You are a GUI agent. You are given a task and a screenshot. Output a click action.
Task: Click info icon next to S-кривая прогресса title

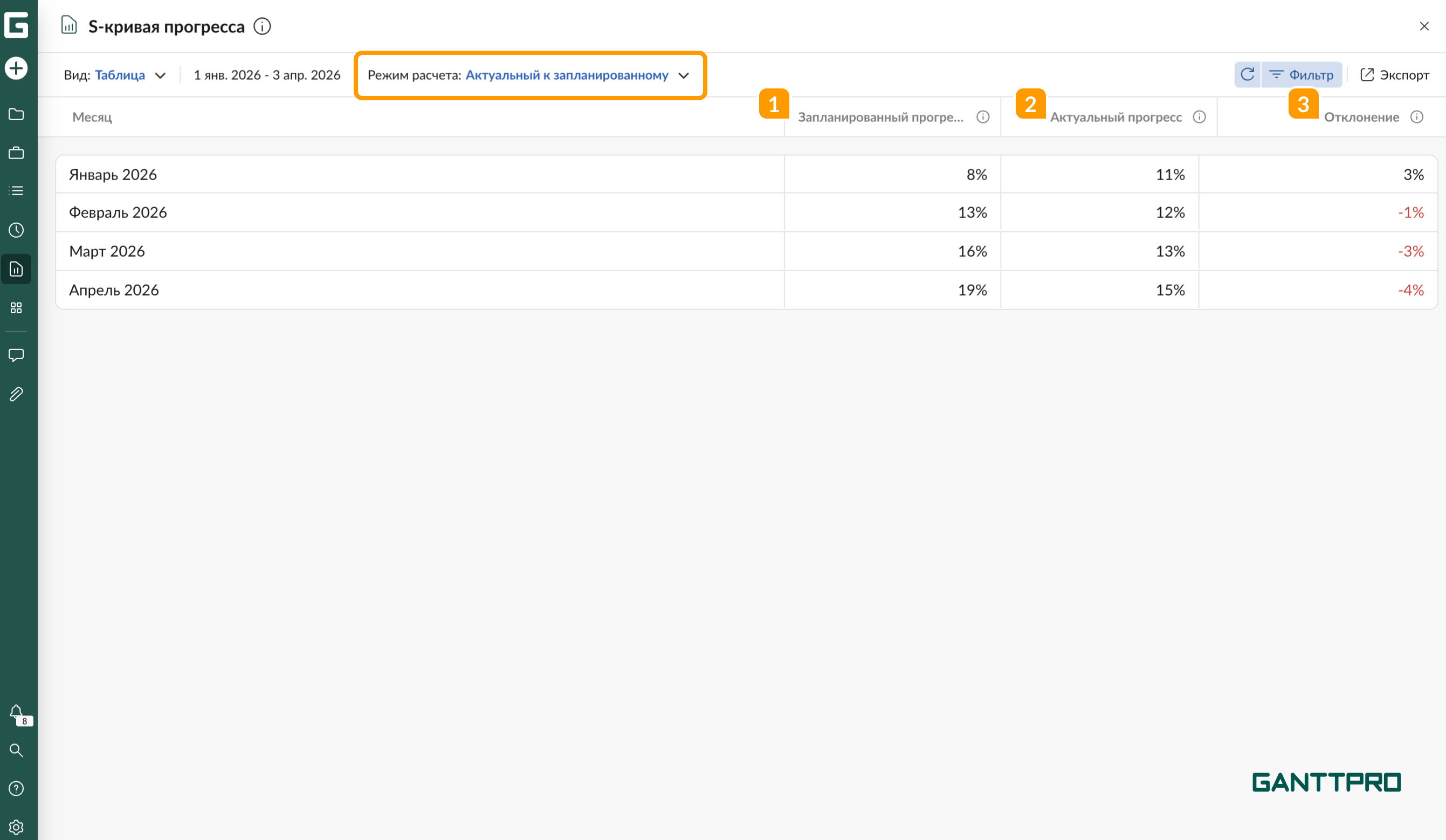[x=262, y=26]
